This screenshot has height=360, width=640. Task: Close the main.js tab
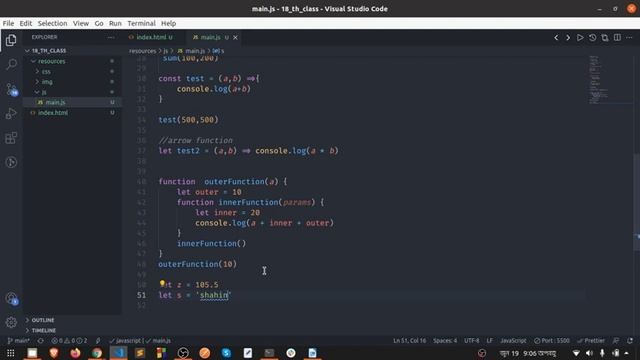236,38
